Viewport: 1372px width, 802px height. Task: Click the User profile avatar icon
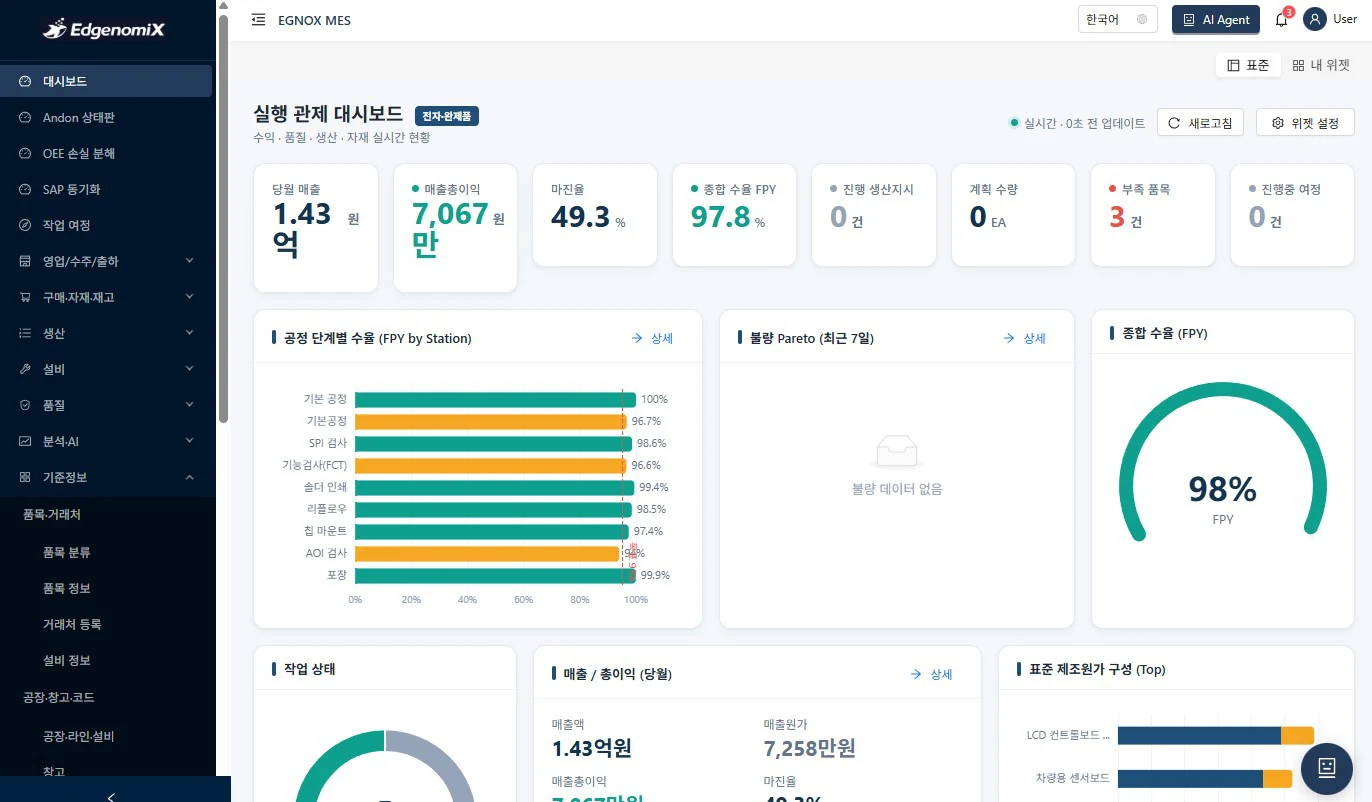[x=1315, y=20]
